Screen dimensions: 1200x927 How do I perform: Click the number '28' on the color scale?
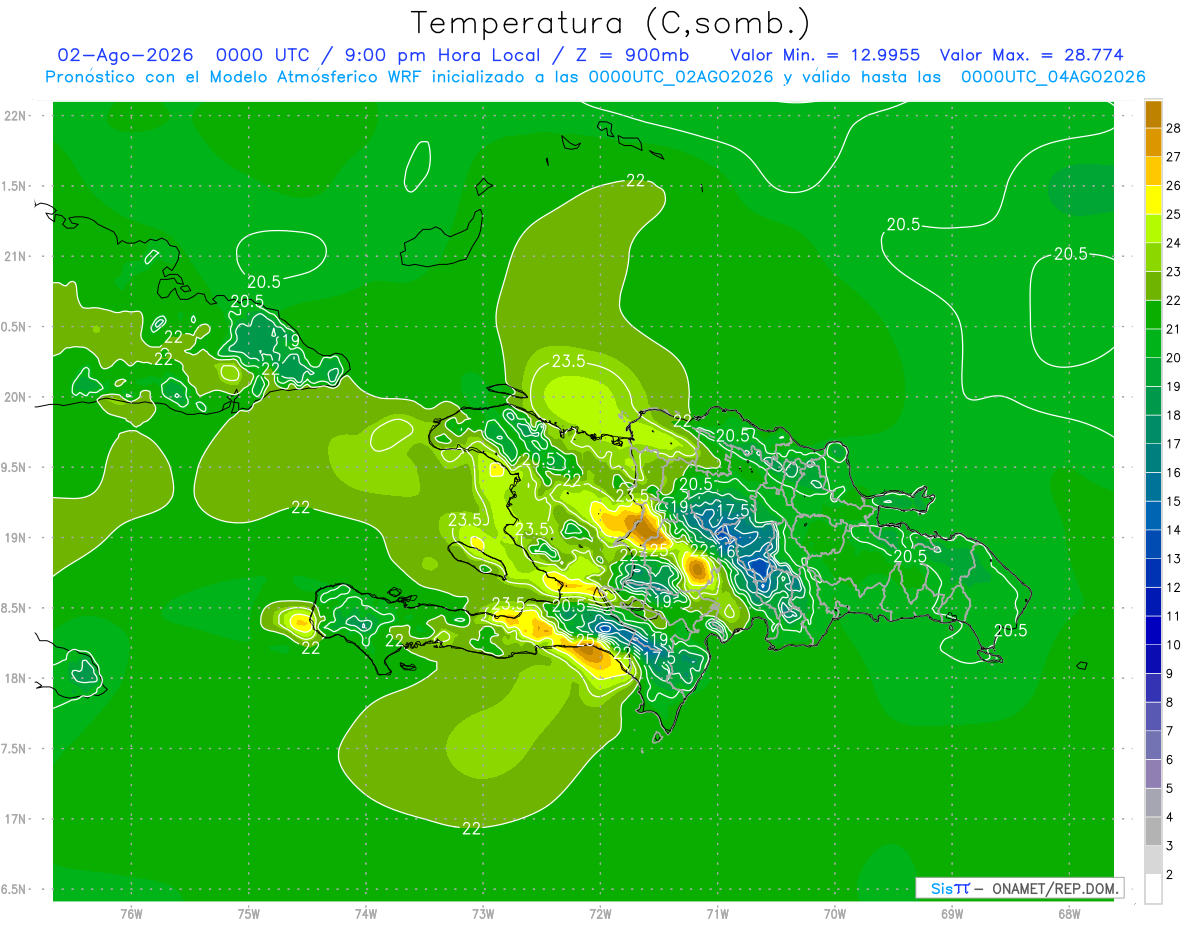[1174, 128]
